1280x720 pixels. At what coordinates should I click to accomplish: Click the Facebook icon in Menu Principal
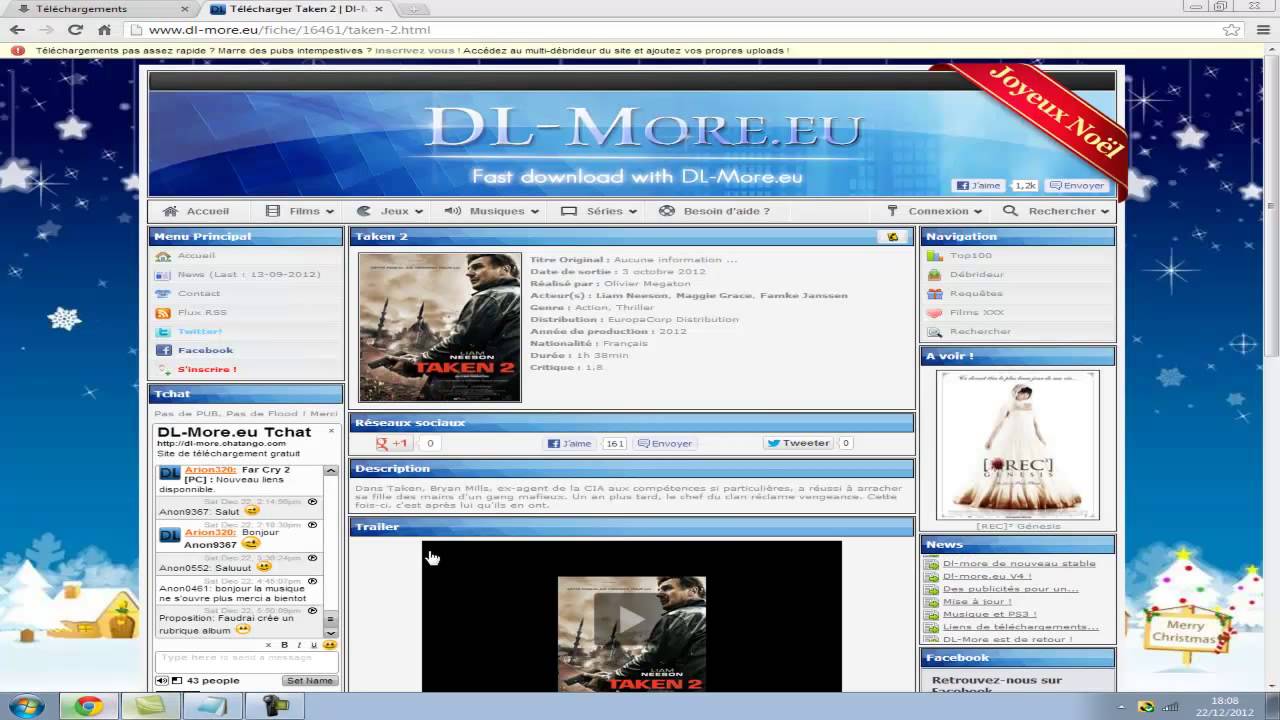click(163, 351)
